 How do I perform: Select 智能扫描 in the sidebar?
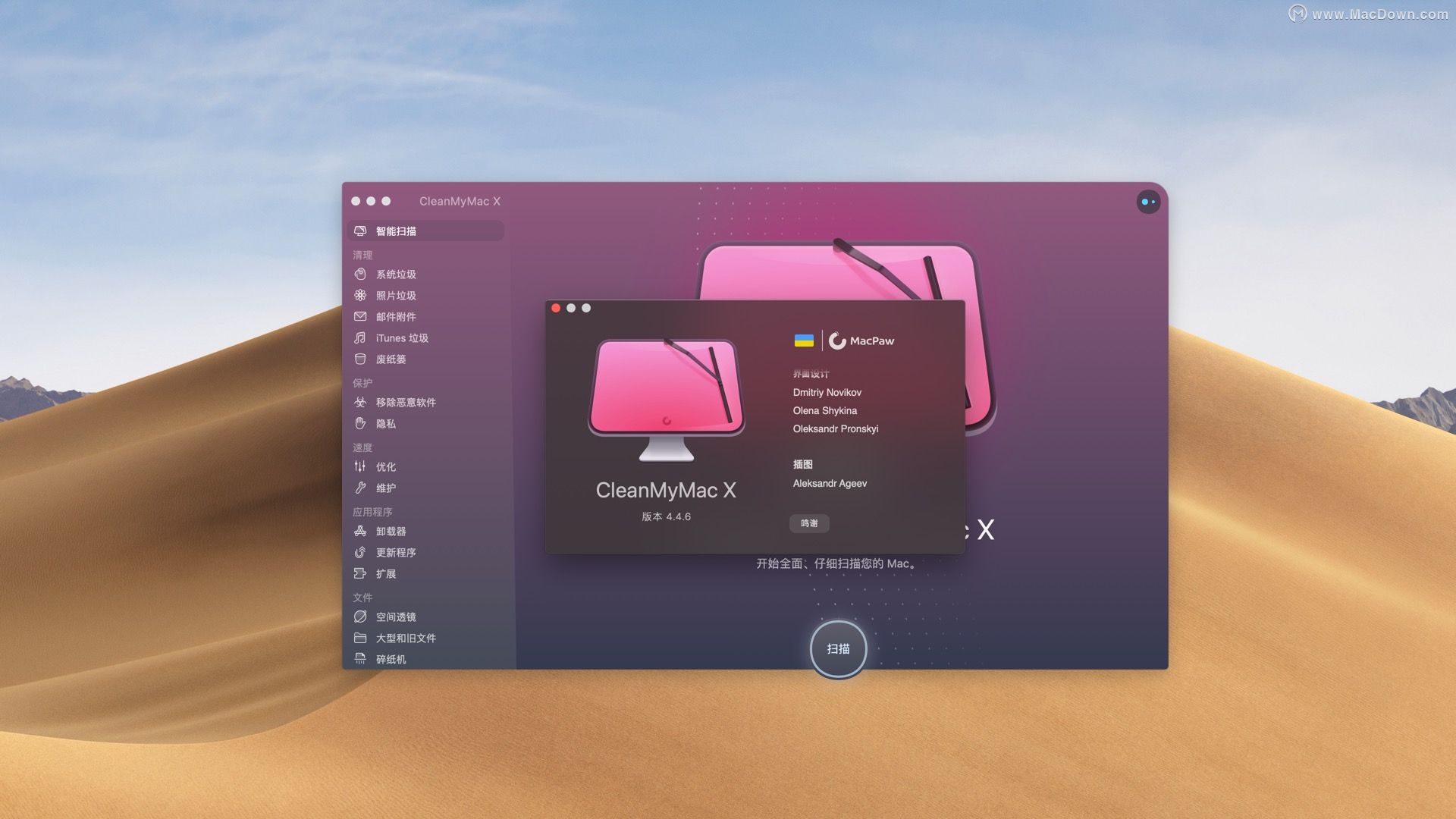pos(425,231)
